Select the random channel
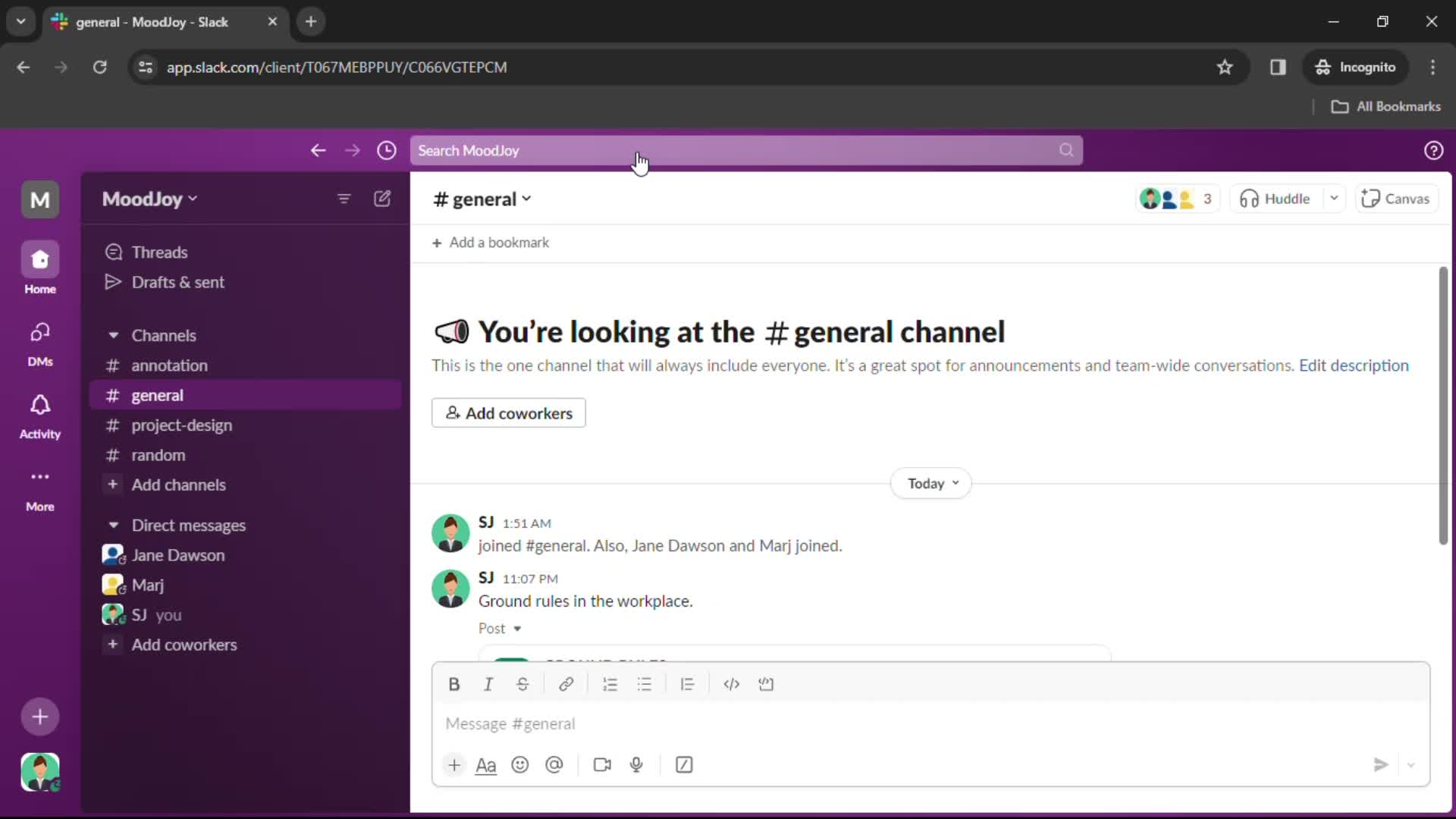The height and width of the screenshot is (819, 1456). (x=158, y=455)
